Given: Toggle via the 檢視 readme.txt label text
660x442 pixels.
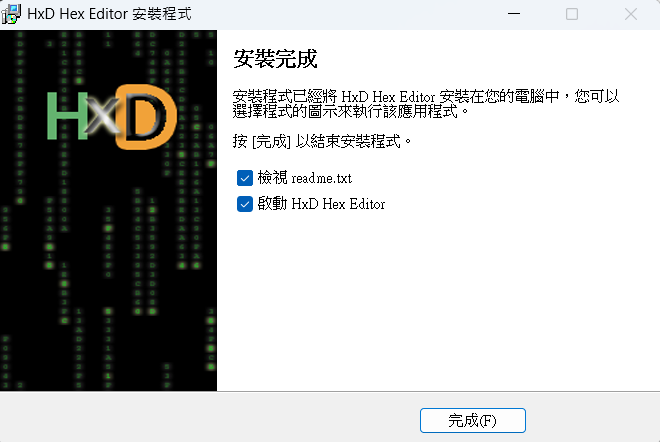Looking at the screenshot, I should [x=305, y=178].
